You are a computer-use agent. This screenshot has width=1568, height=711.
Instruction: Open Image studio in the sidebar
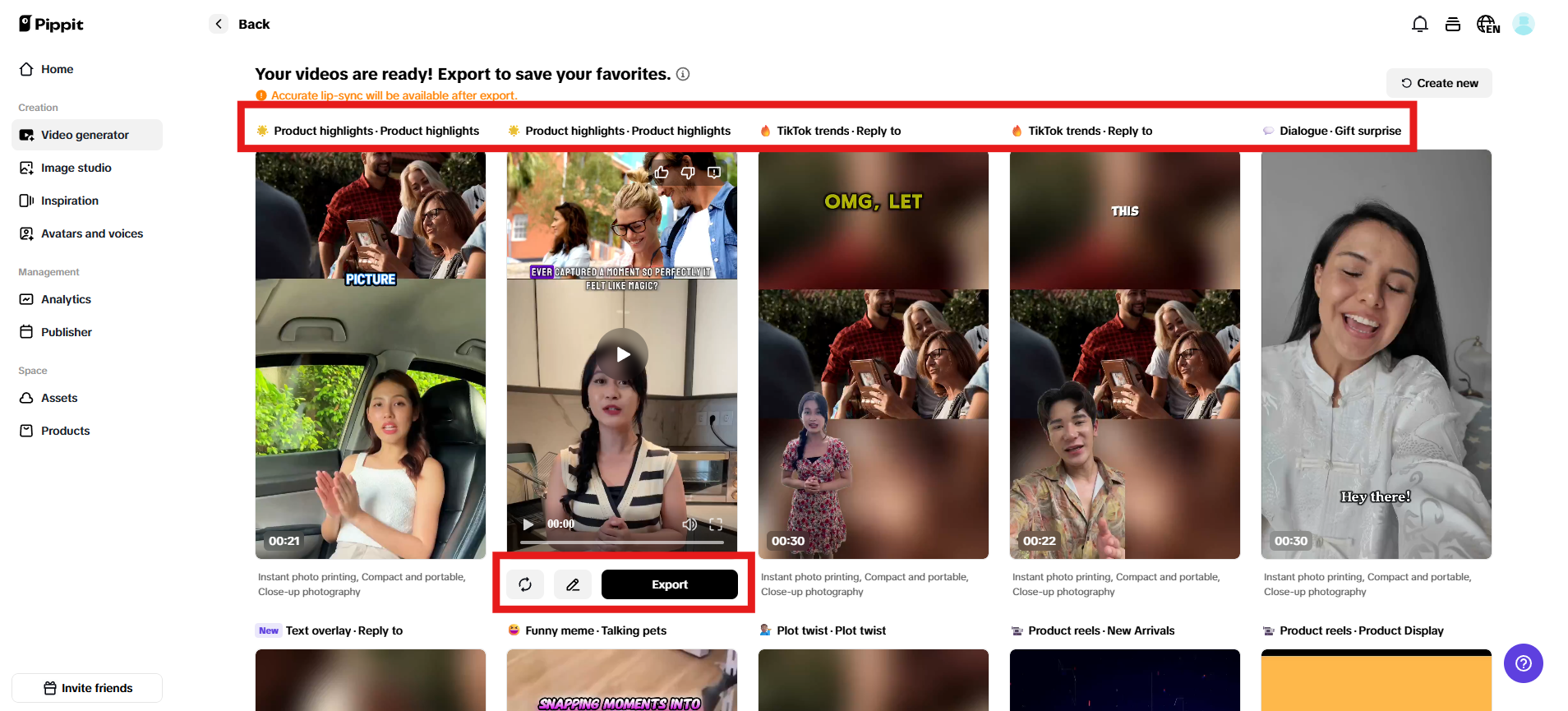click(x=87, y=168)
